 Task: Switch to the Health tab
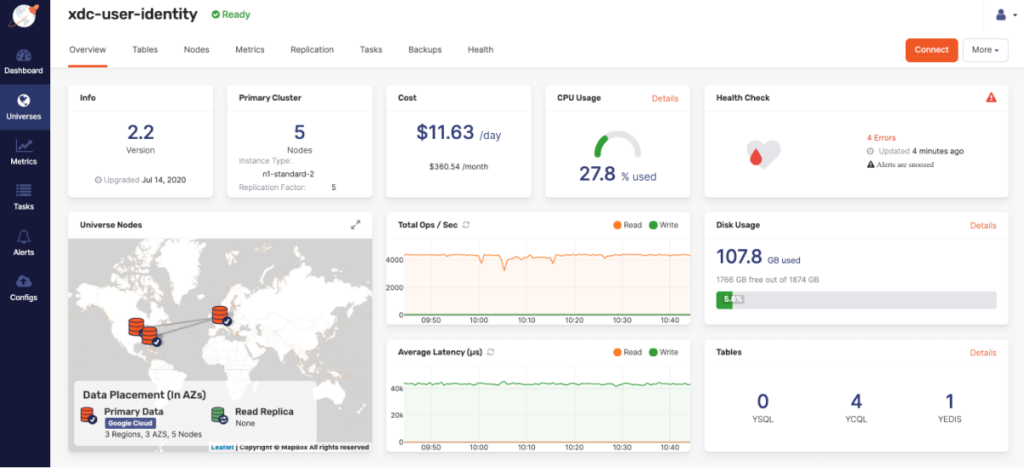[481, 50]
